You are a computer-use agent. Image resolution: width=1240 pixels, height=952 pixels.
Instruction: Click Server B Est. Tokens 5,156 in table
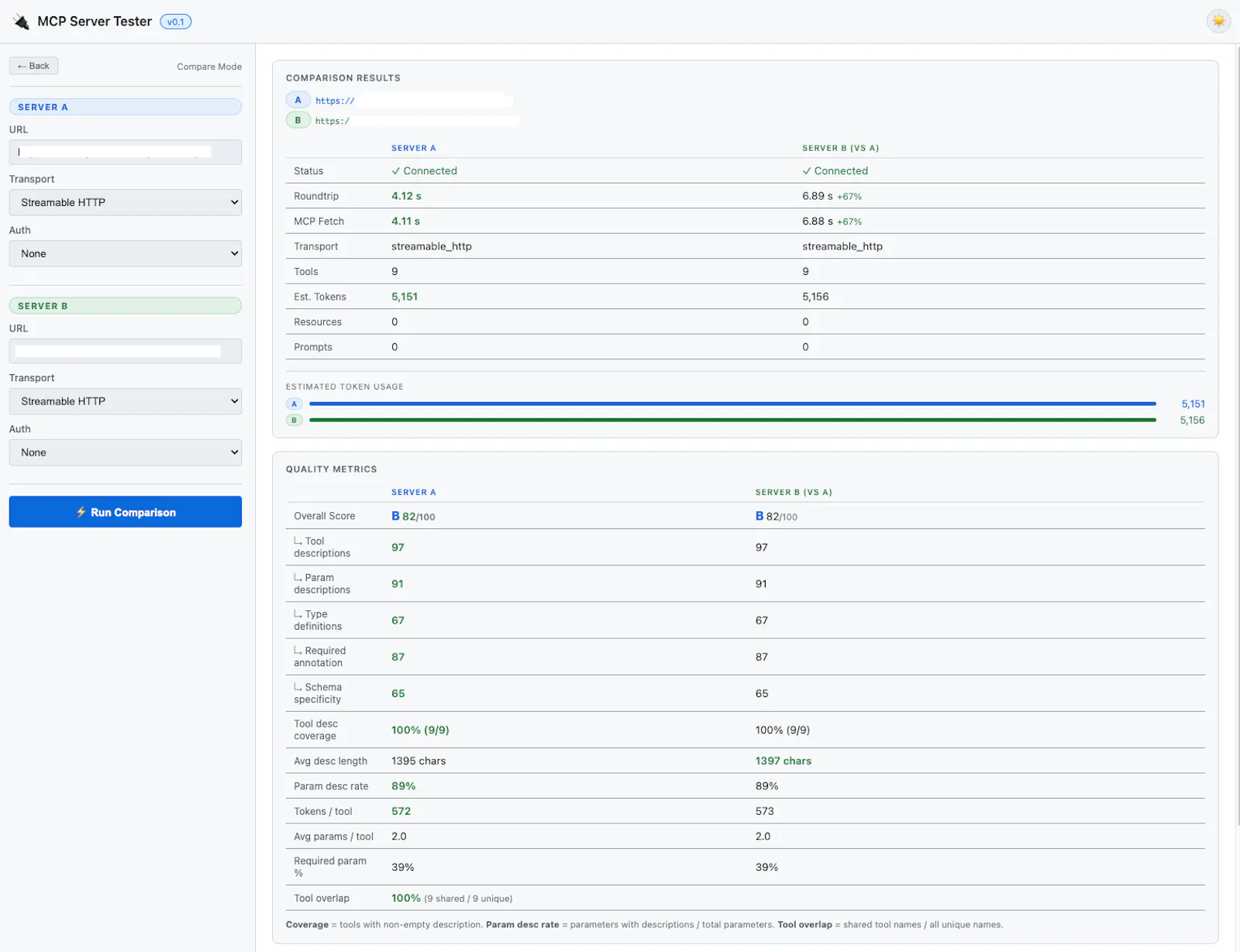815,297
